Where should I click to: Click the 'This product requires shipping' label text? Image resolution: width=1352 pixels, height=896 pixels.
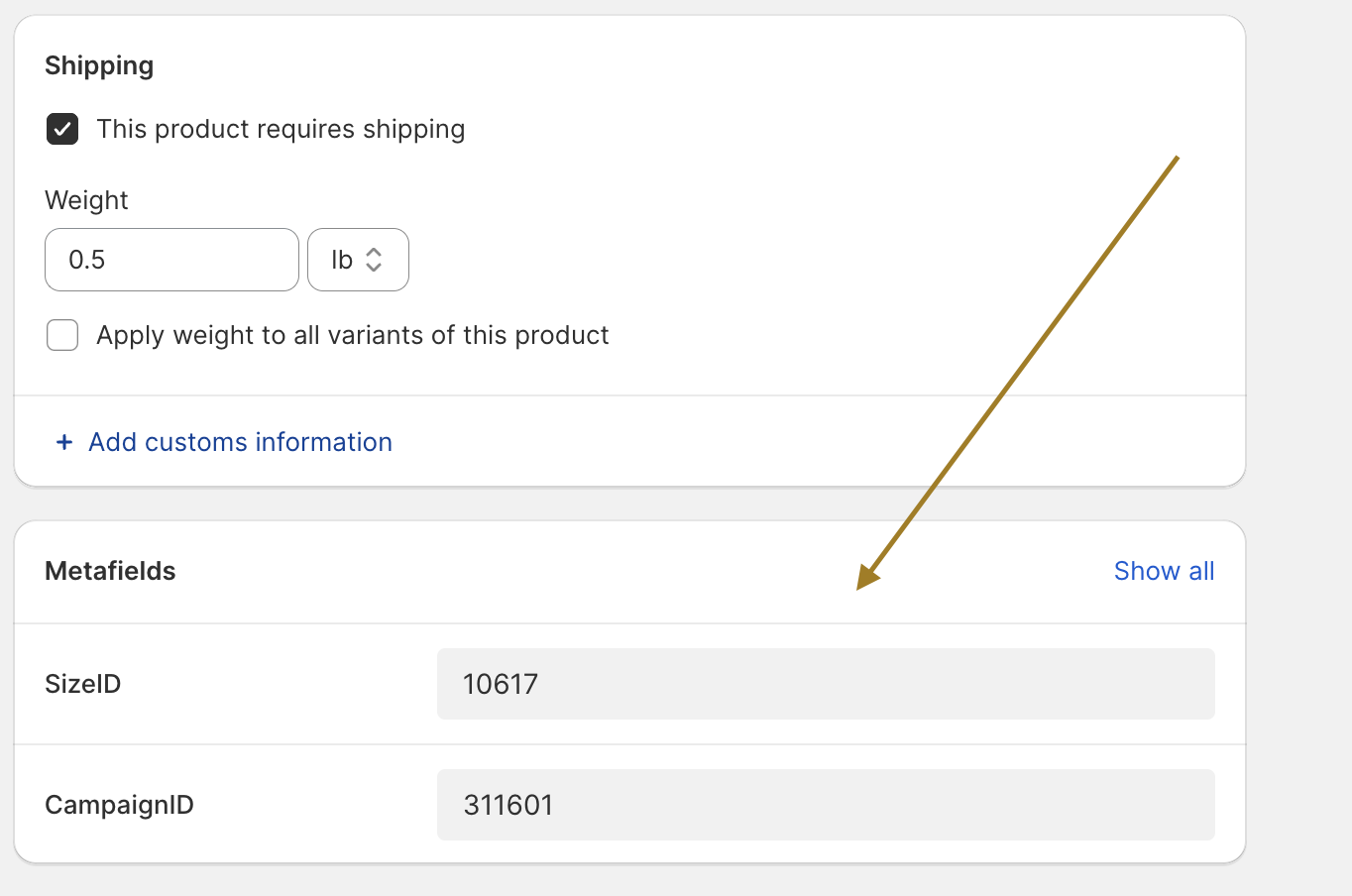pyautogui.click(x=281, y=129)
